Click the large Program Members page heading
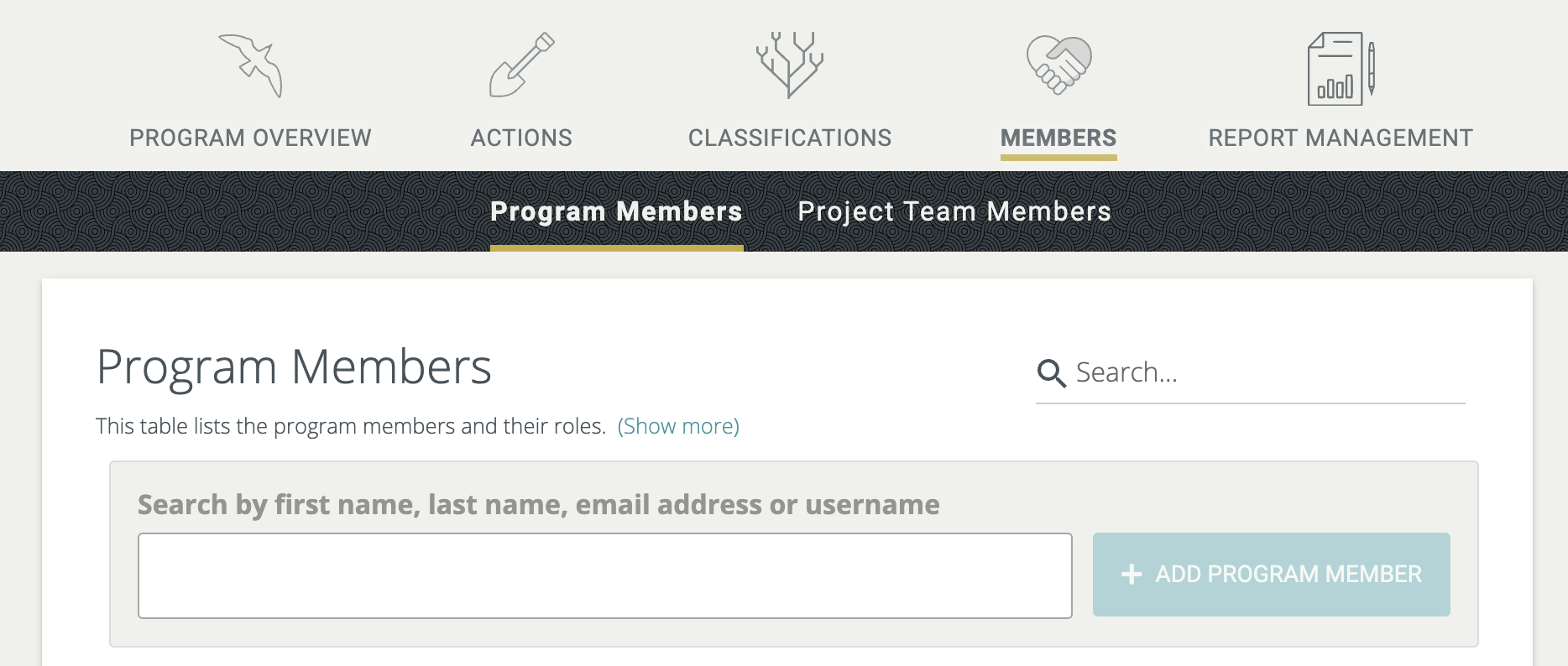The image size is (1568, 666). pos(294,367)
